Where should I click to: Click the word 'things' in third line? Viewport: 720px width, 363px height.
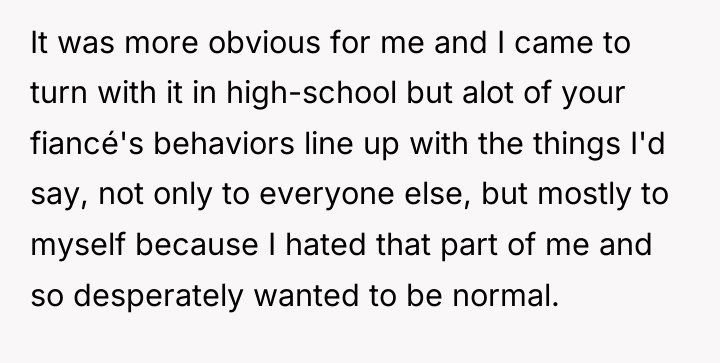pos(576,145)
